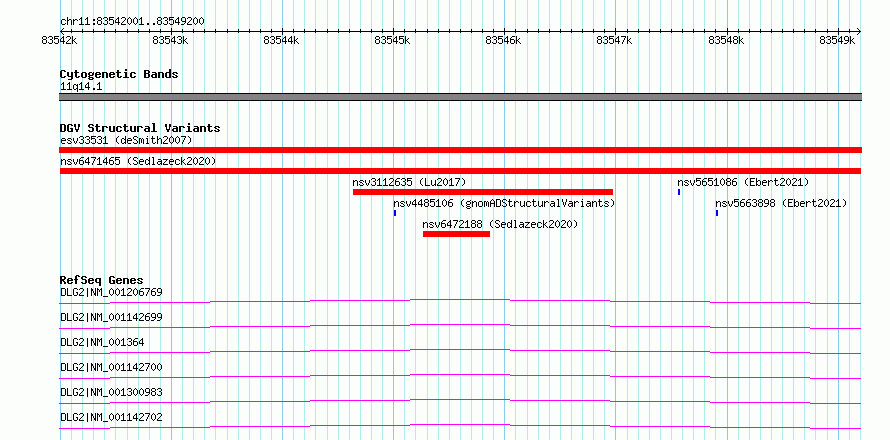Open the DLG2|NM_001300983 transcript
Viewport: 890px width, 440px height.
click(111, 392)
